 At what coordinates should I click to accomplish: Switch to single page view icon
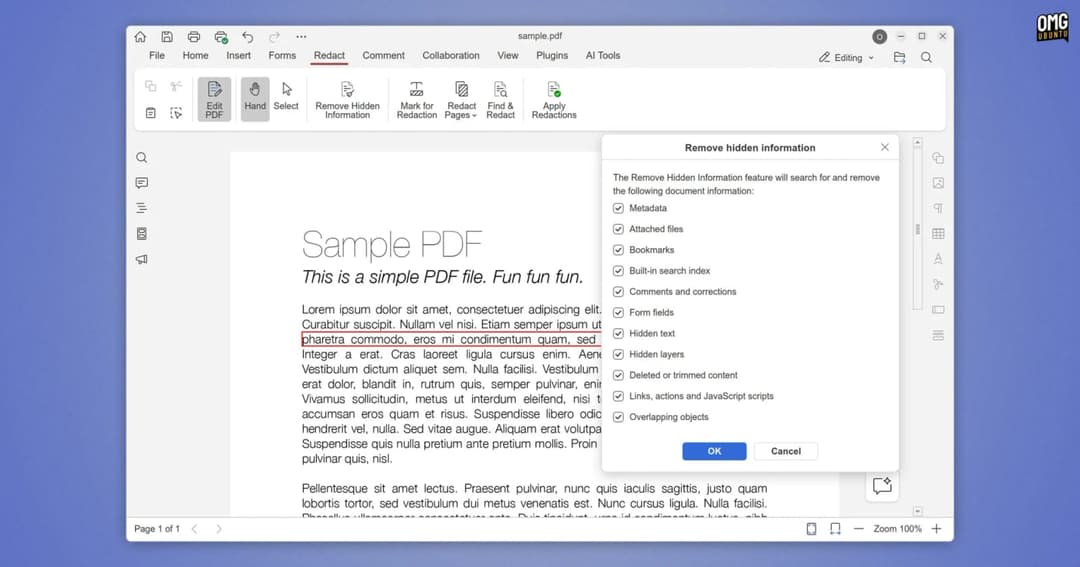[x=811, y=528]
